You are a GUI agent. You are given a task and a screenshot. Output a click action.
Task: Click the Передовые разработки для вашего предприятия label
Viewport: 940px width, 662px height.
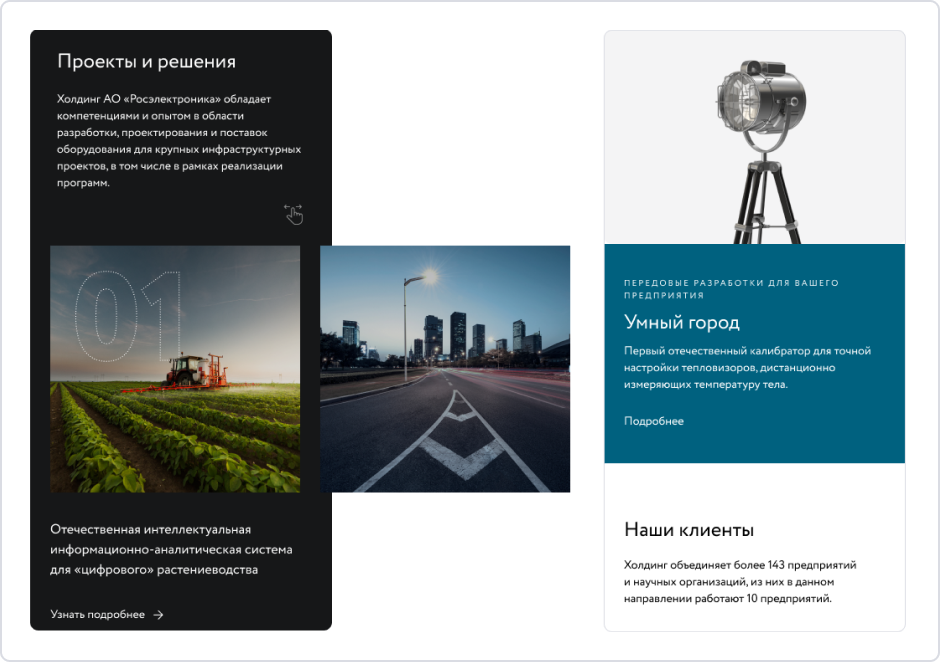coord(731,289)
